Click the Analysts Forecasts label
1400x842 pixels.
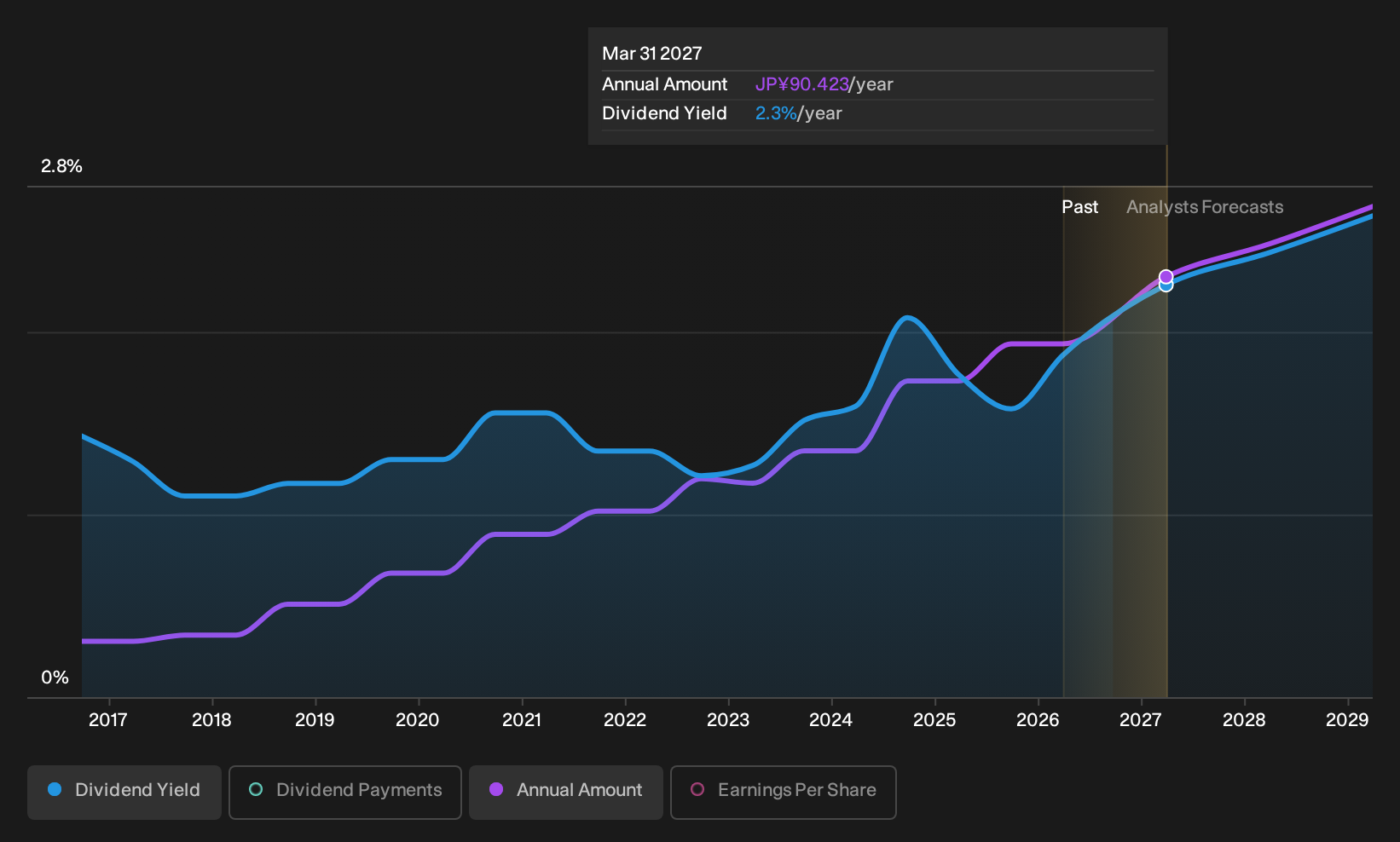point(1205,207)
